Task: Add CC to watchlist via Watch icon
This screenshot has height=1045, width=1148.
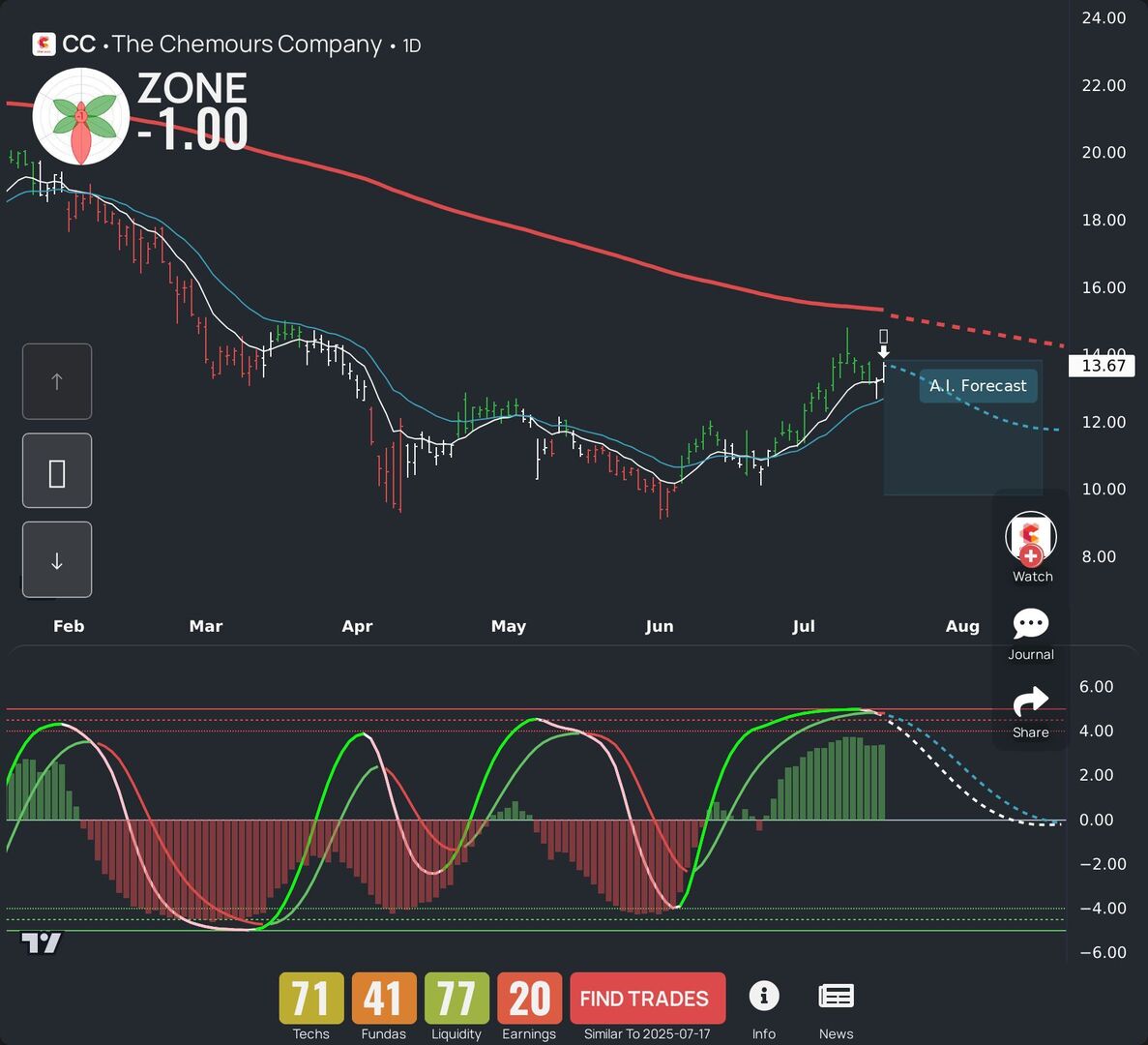Action: click(x=1031, y=538)
